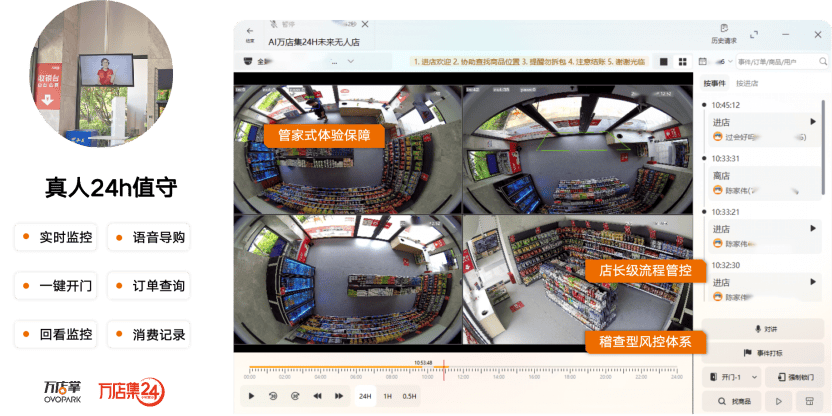Select the 1H timeline range
Screen dimensions: 832x416
pyautogui.click(x=387, y=396)
